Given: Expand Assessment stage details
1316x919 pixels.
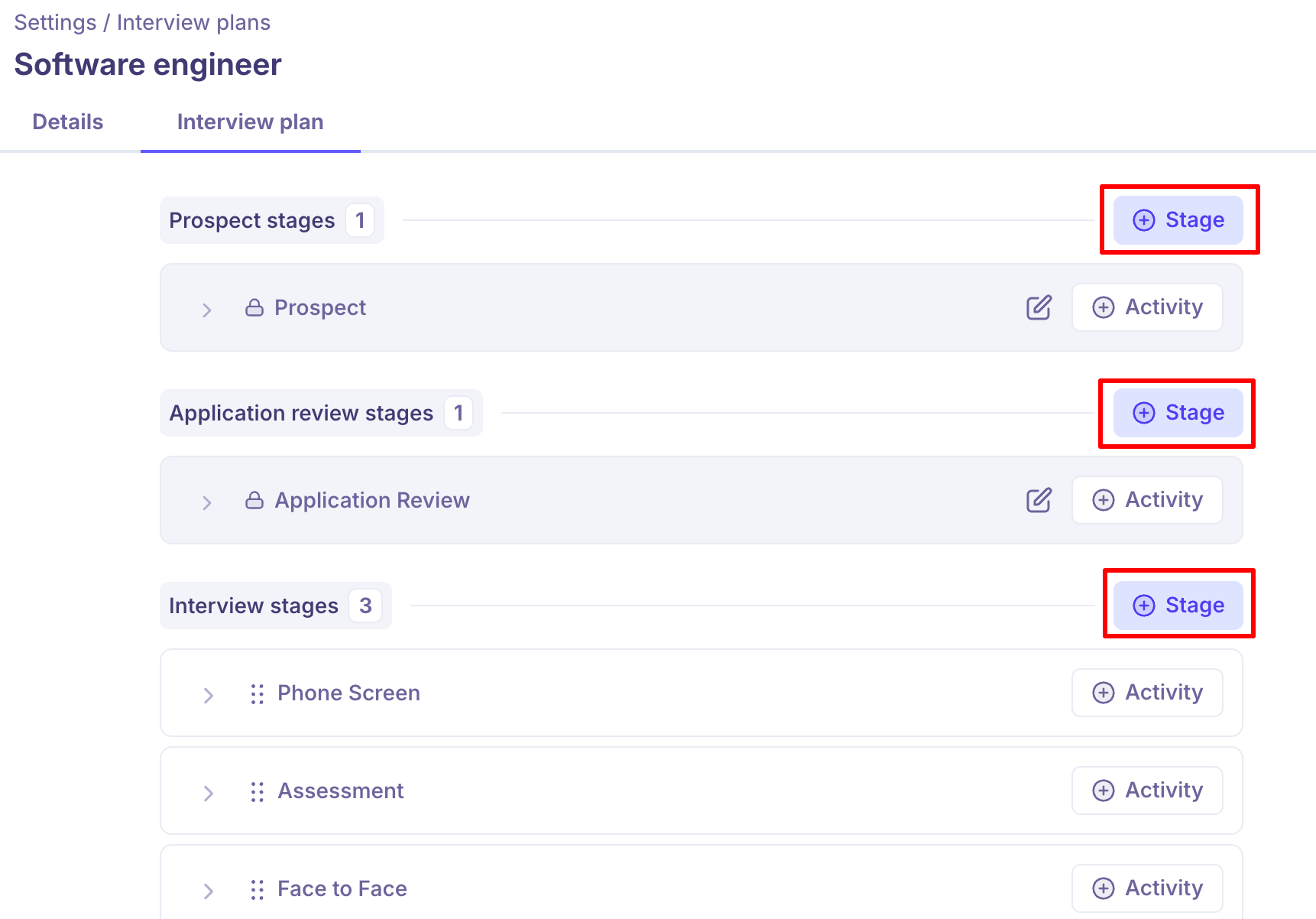Looking at the screenshot, I should 208,793.
